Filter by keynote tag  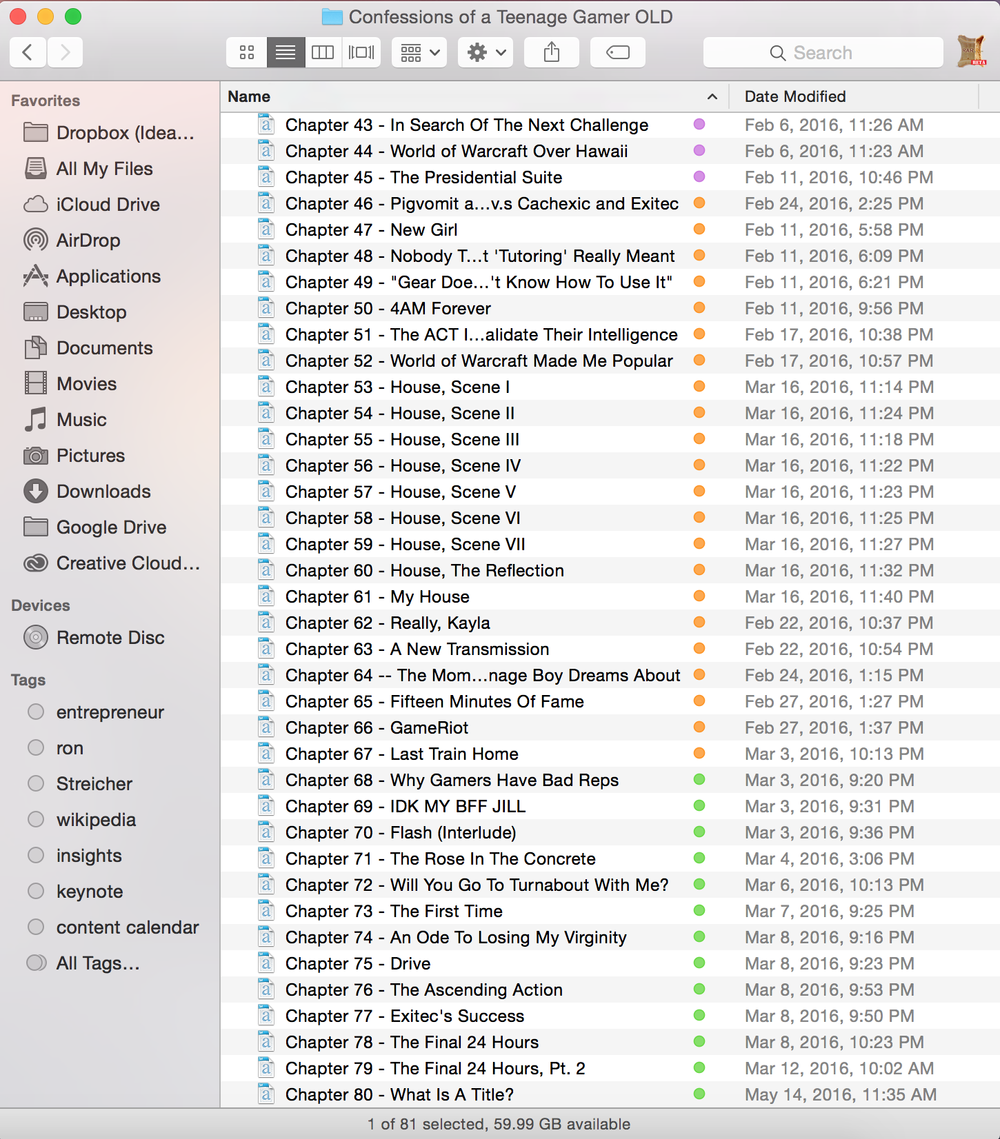110,891
